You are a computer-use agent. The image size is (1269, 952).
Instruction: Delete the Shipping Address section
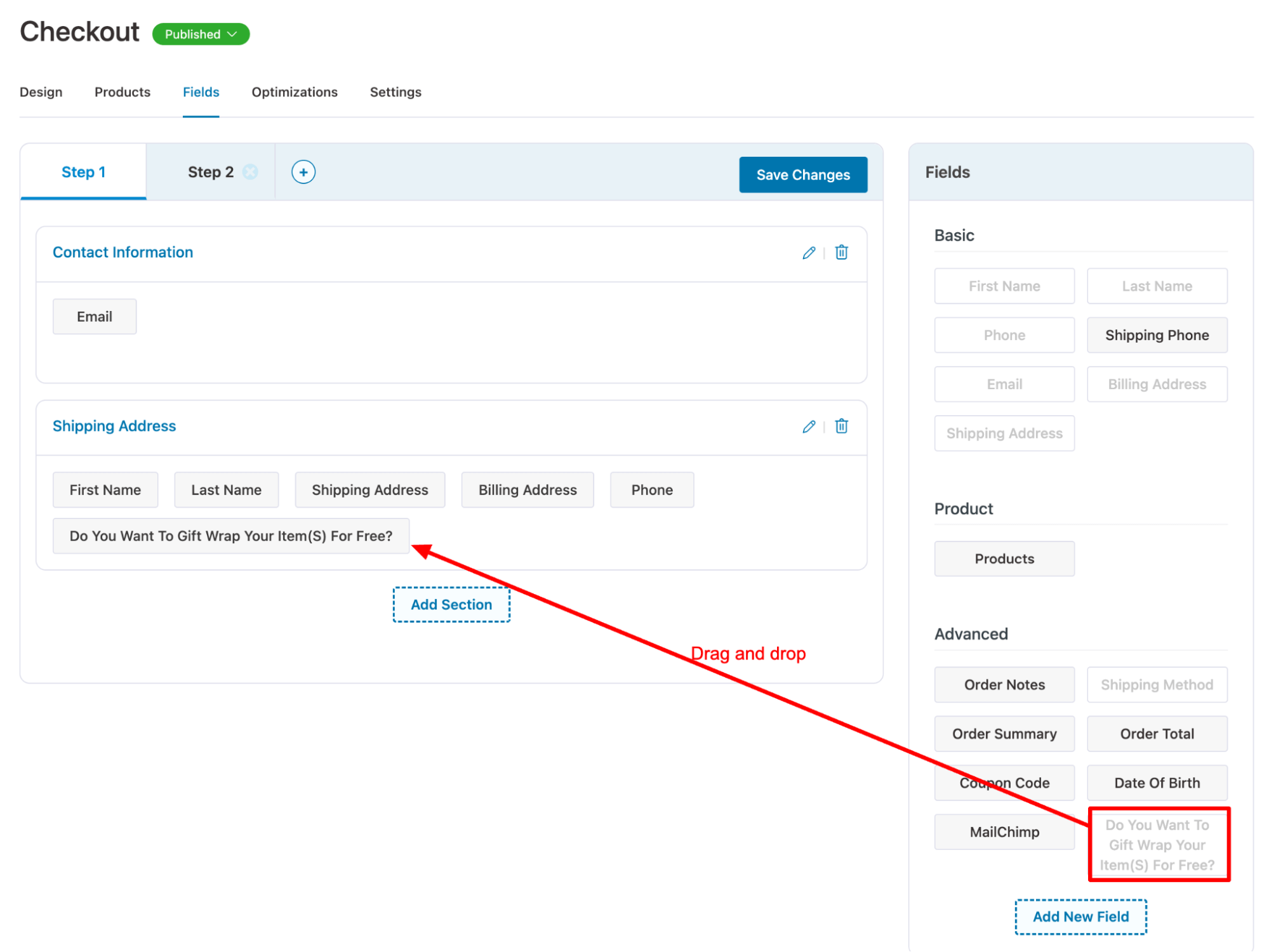click(x=841, y=426)
